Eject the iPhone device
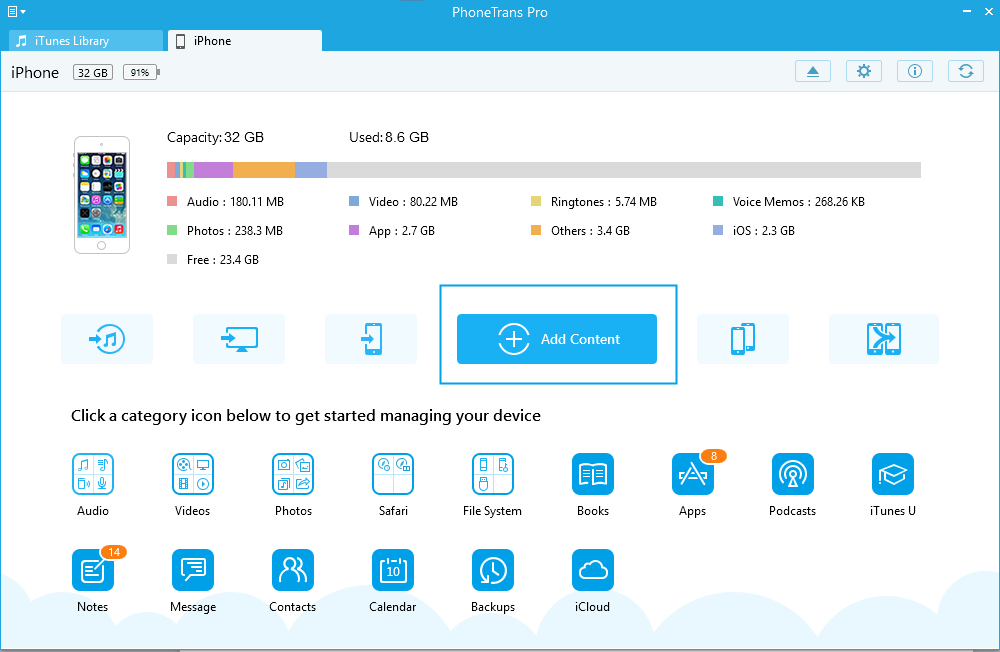The image size is (1000, 652). point(813,71)
